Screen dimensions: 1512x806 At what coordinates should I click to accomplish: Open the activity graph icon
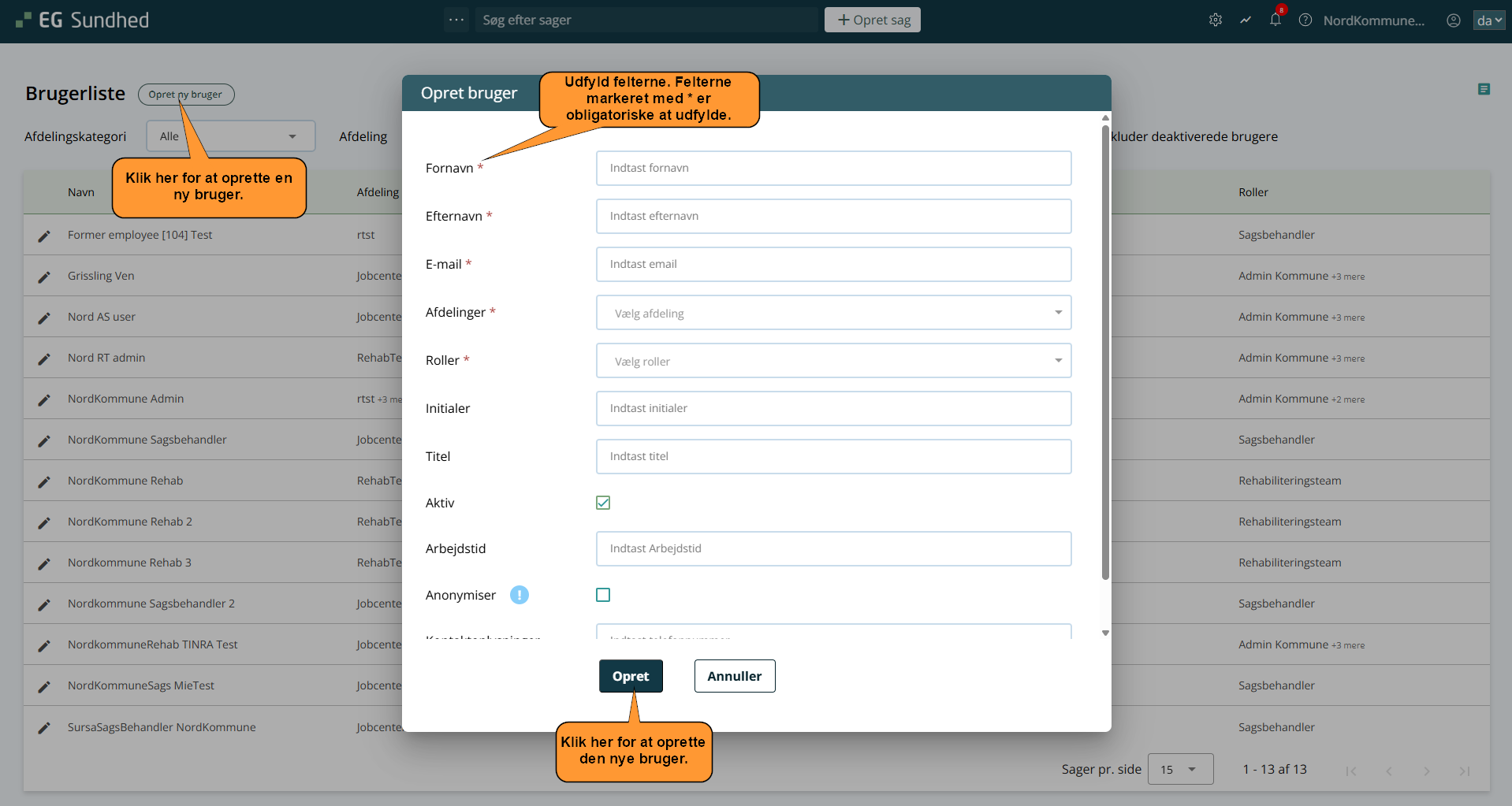(1246, 20)
